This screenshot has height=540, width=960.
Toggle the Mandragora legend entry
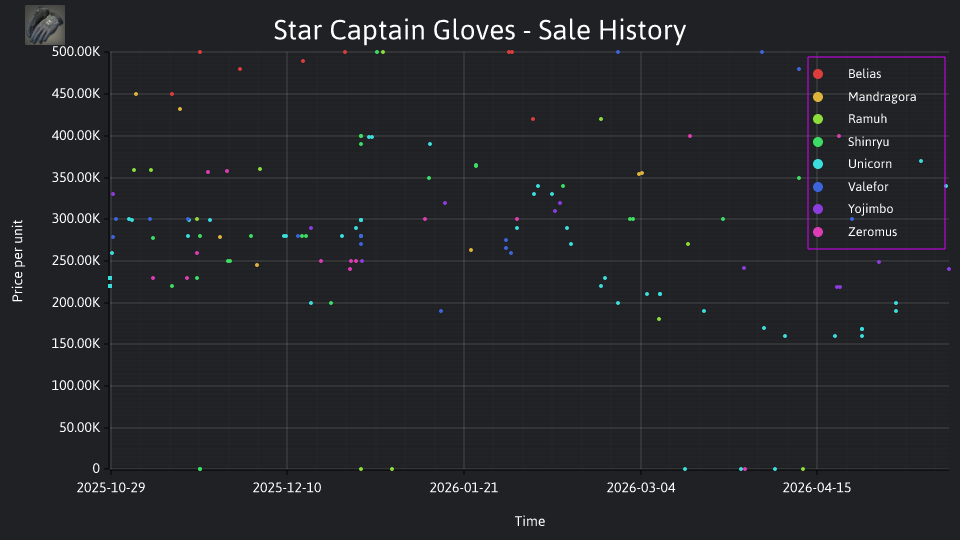[882, 97]
